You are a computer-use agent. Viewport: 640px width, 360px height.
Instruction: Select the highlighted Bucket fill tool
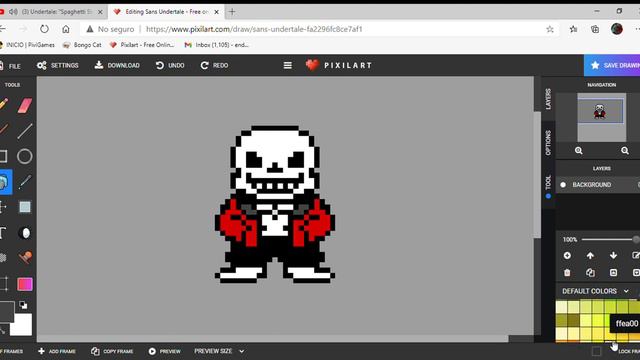[5, 182]
